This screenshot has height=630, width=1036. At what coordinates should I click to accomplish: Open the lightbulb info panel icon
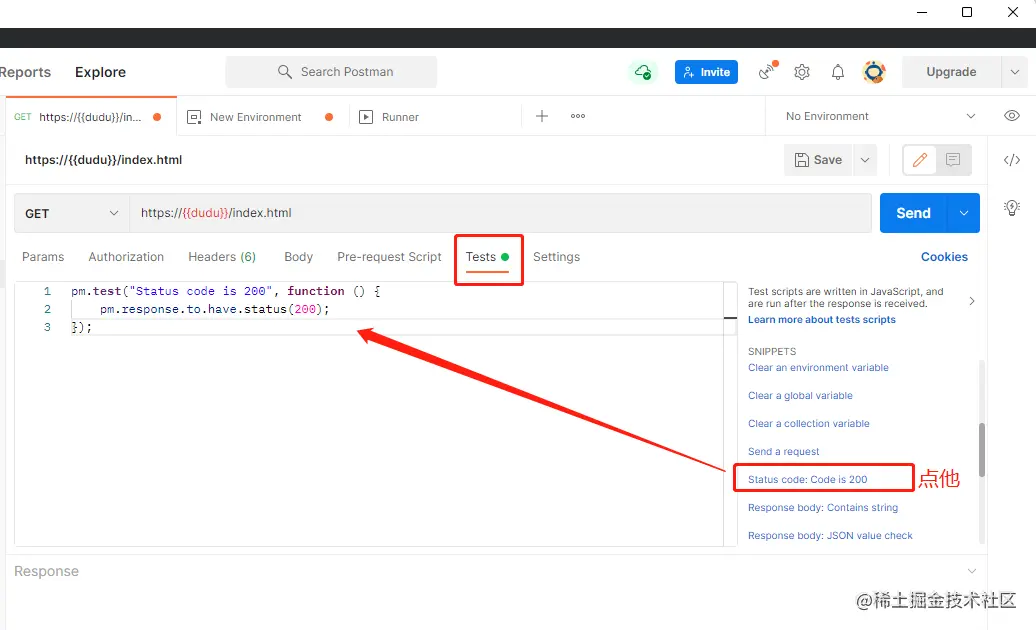tap(1012, 208)
